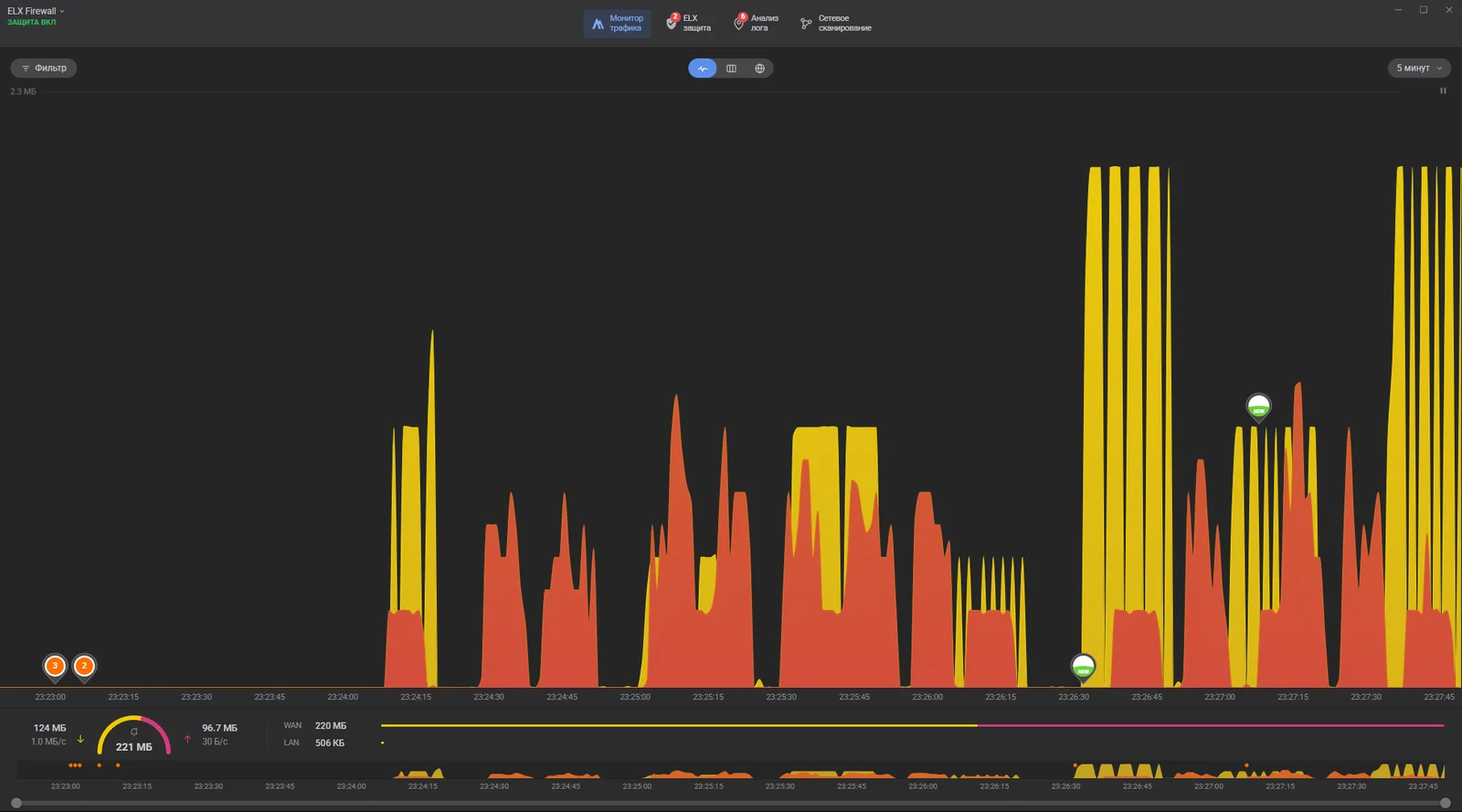1462x812 pixels.
Task: Click the pink upload arrow icon
Action: 187,739
